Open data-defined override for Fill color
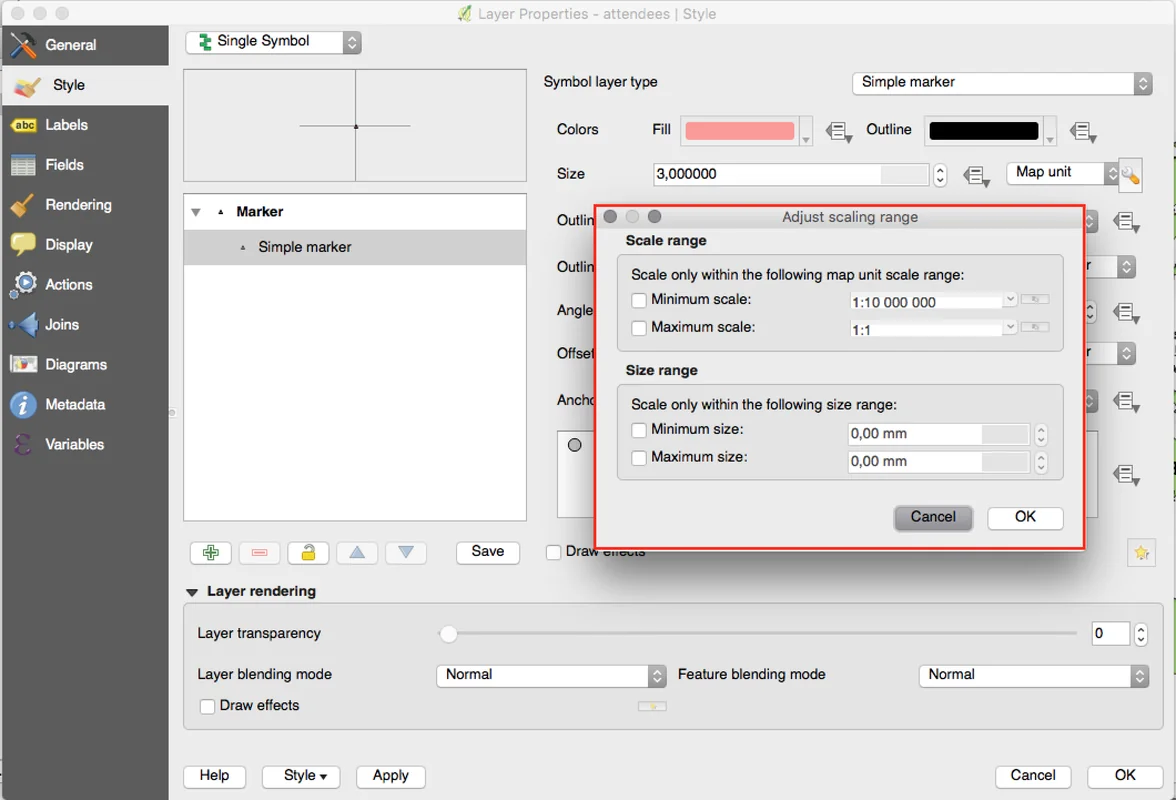This screenshot has height=800, width=1176. pos(838,131)
